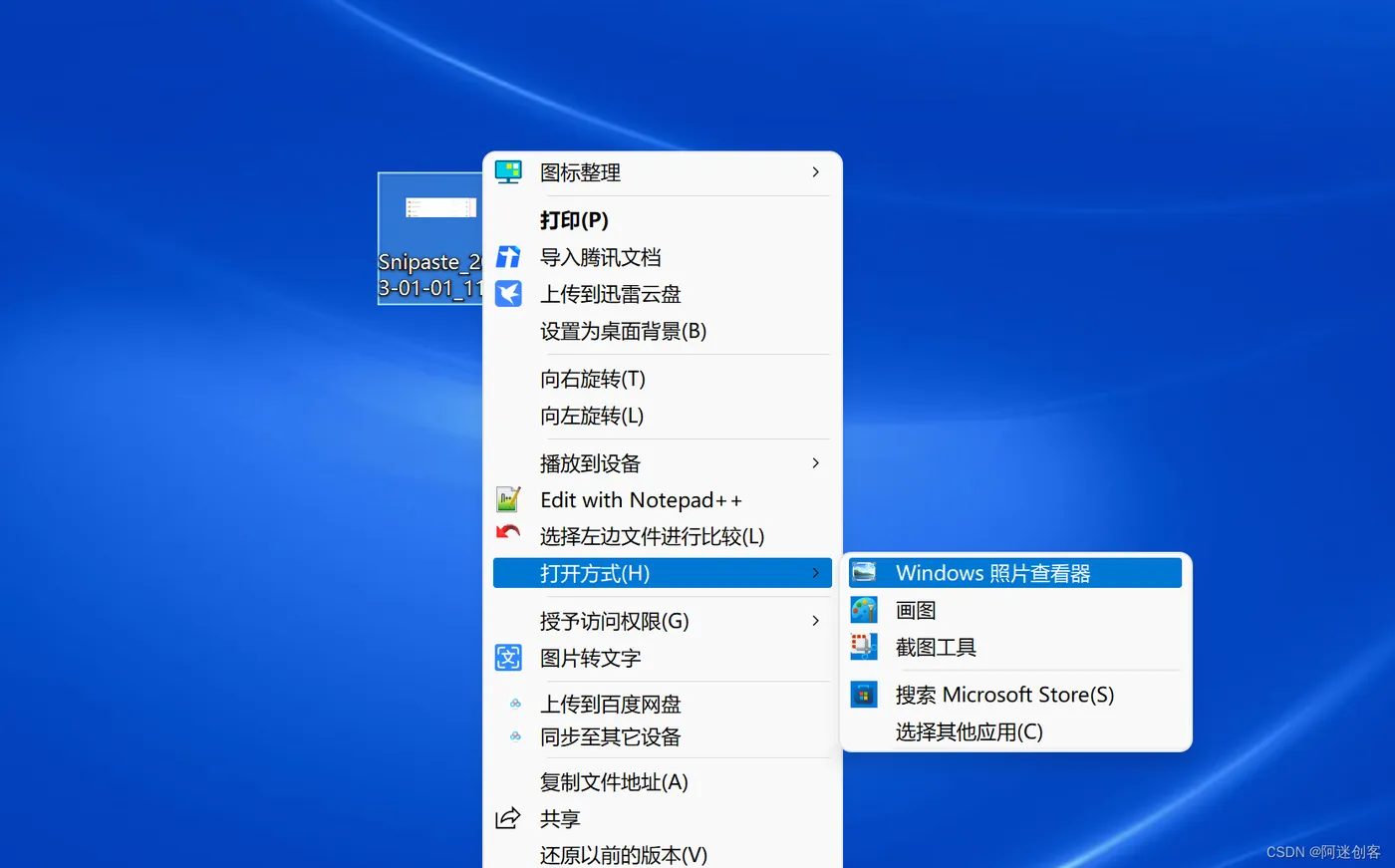The image size is (1395, 868).
Task: Select the Snipaste desktop file thumbnail
Action: [440, 207]
